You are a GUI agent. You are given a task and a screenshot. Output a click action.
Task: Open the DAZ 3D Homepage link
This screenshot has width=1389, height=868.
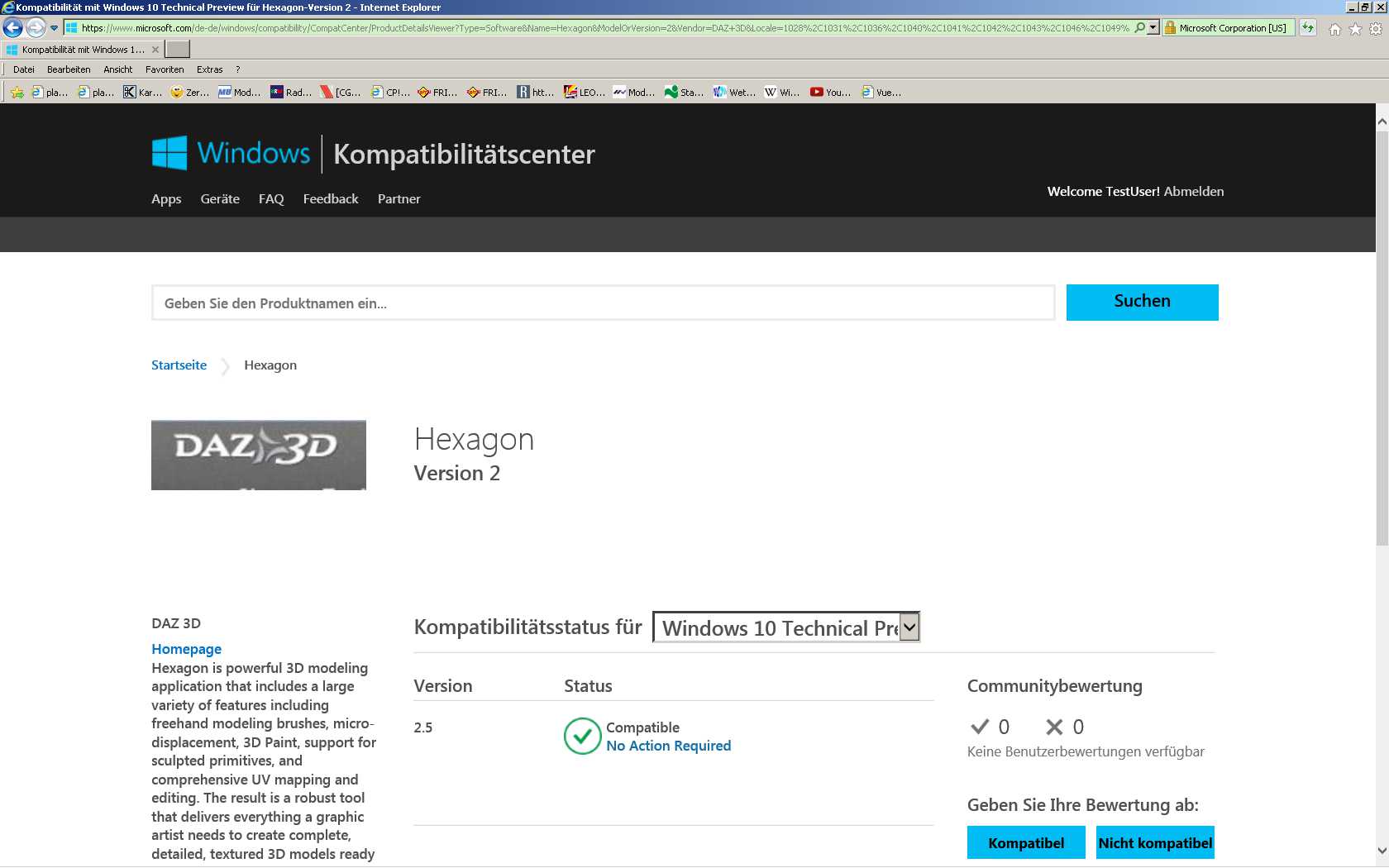click(x=186, y=649)
